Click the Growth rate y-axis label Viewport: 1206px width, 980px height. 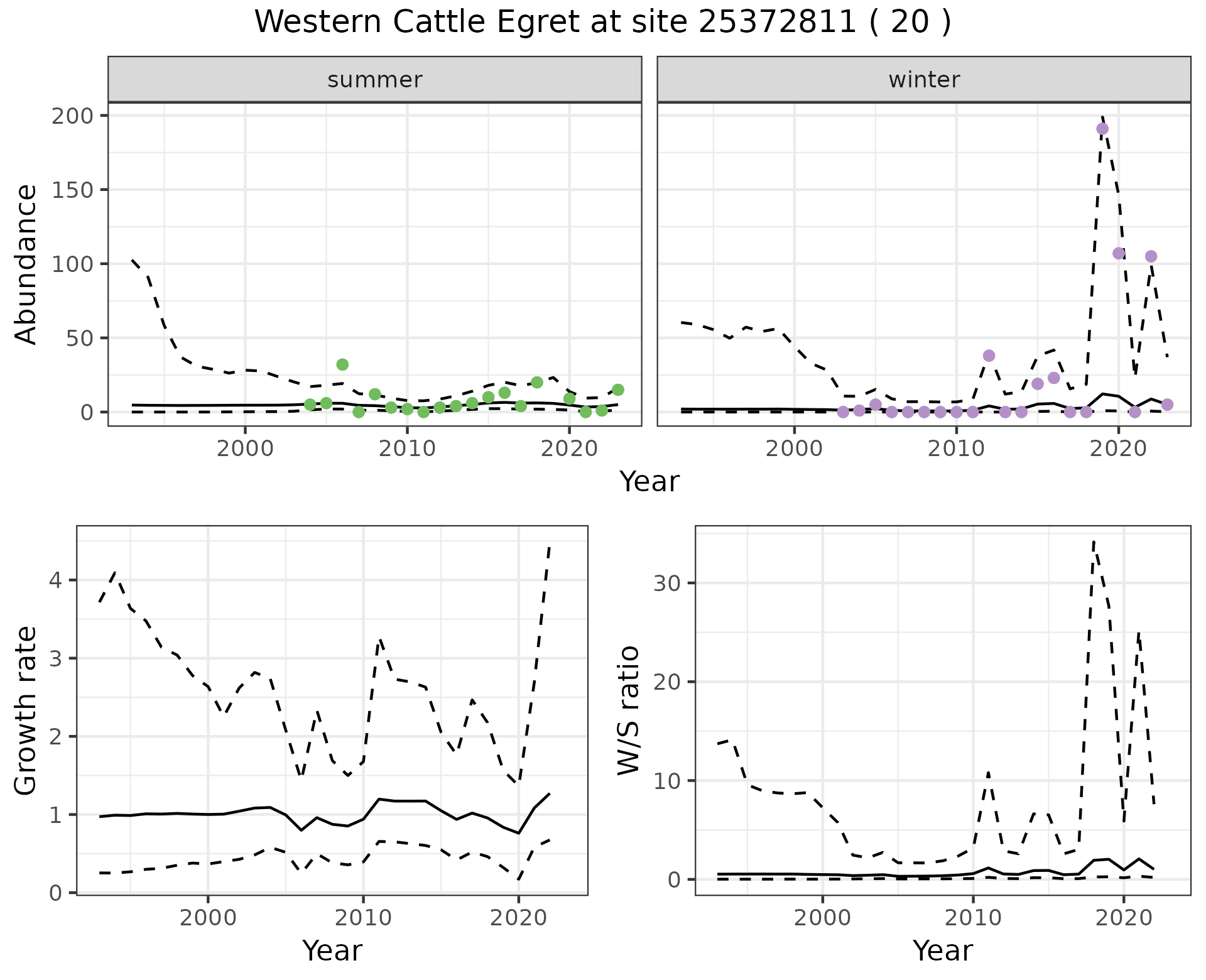pyautogui.click(x=26, y=710)
